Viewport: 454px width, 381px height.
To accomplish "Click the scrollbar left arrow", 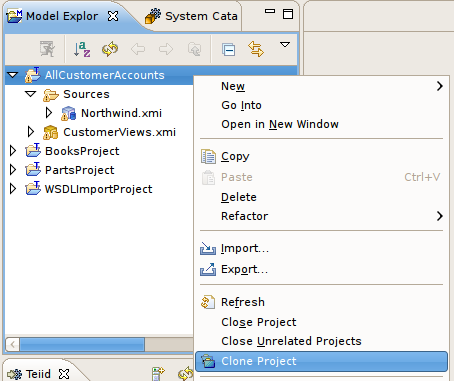I will click(x=13, y=344).
